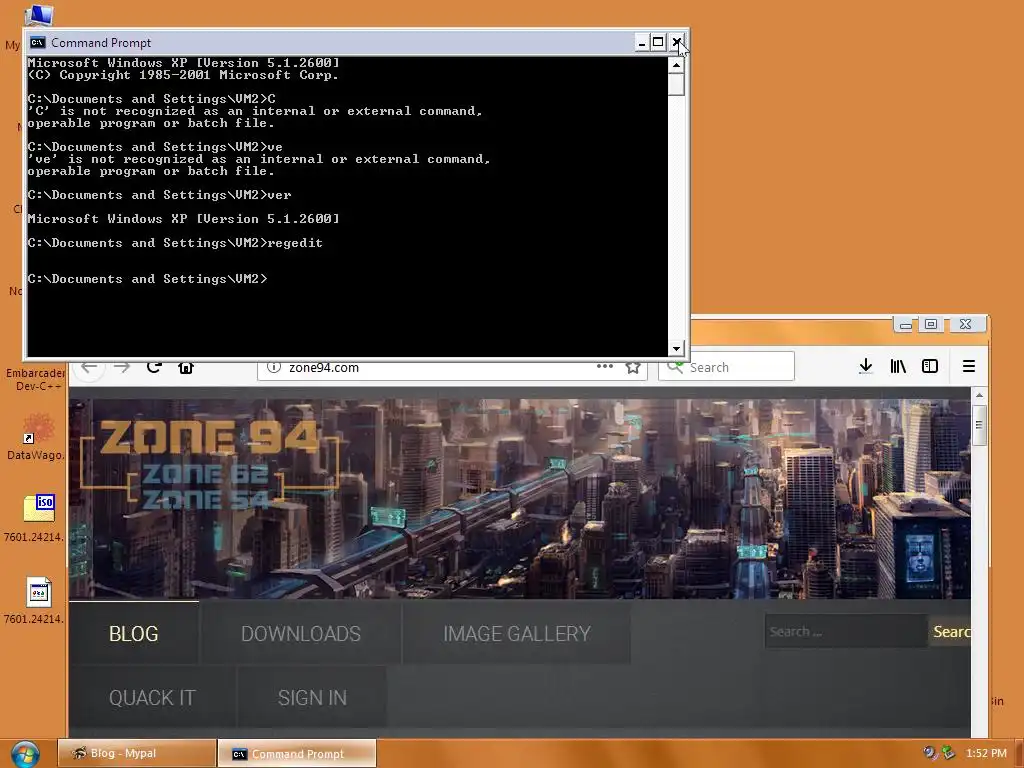Open site information icon in address bar
This screenshot has height=768, width=1024.
274,367
